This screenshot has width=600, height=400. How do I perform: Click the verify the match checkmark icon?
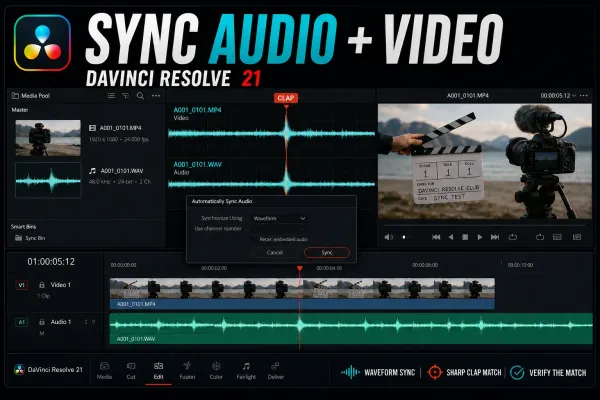517,372
